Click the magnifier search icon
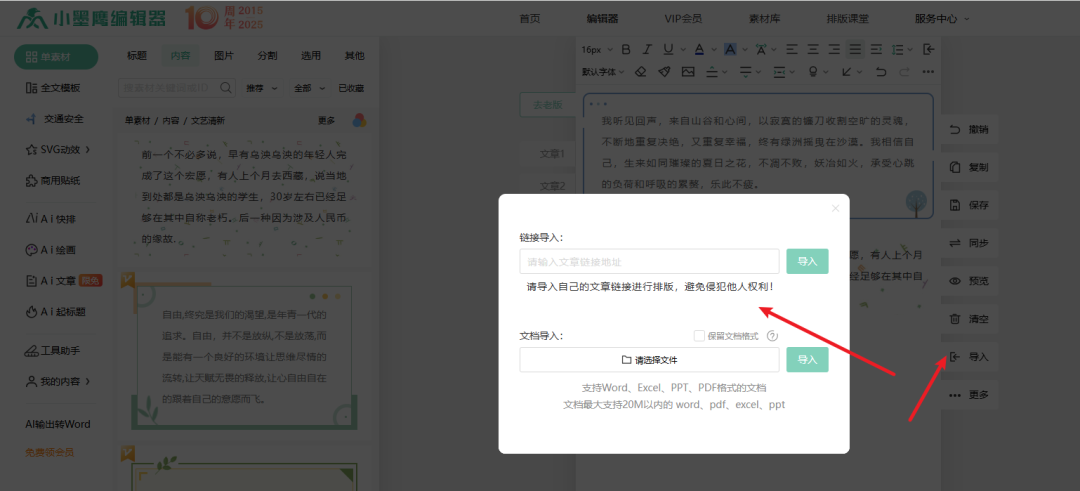The height and width of the screenshot is (491, 1080). click(225, 87)
